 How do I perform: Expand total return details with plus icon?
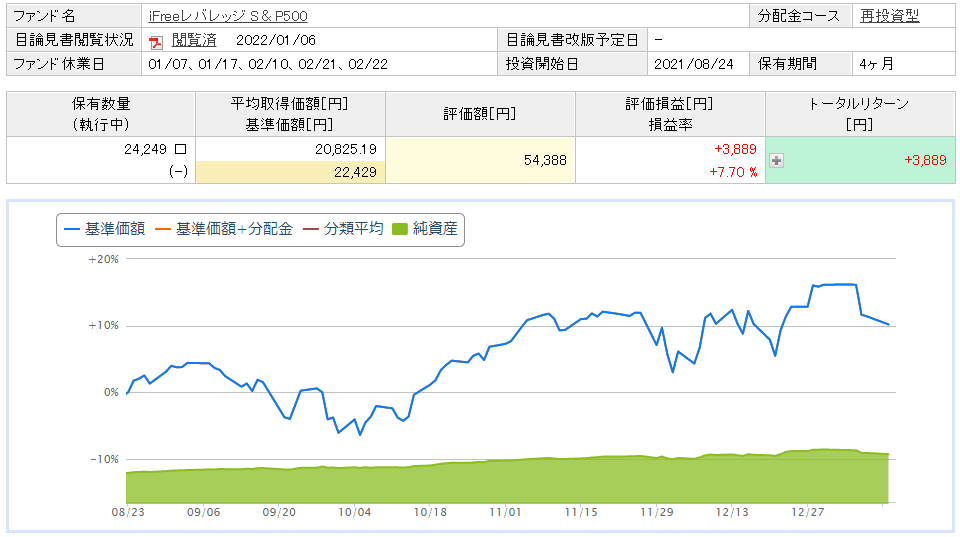coord(776,160)
